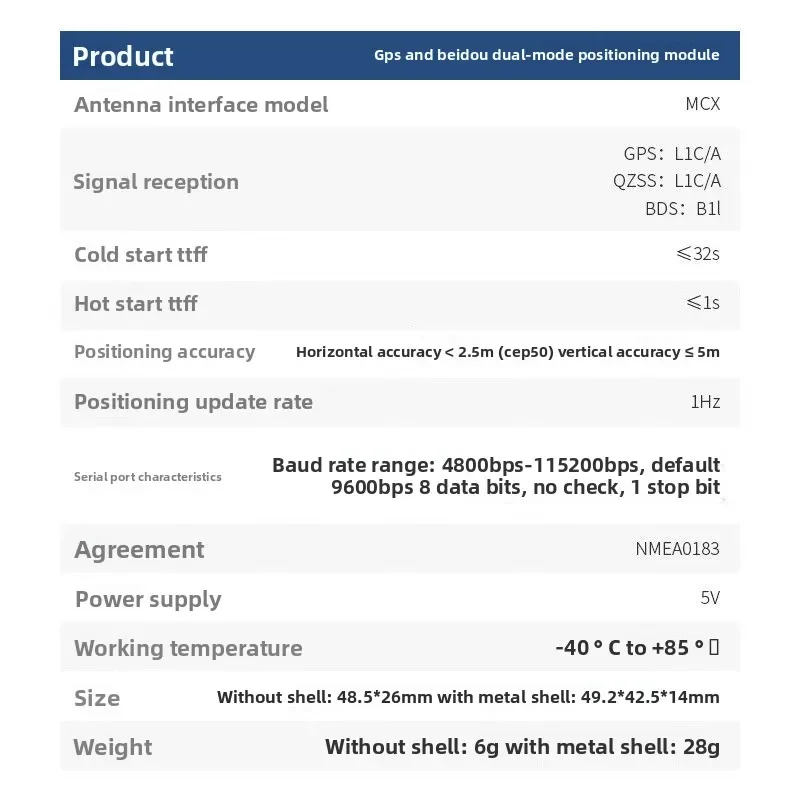Click the Antenna interface model label
800x800 pixels.
201,105
